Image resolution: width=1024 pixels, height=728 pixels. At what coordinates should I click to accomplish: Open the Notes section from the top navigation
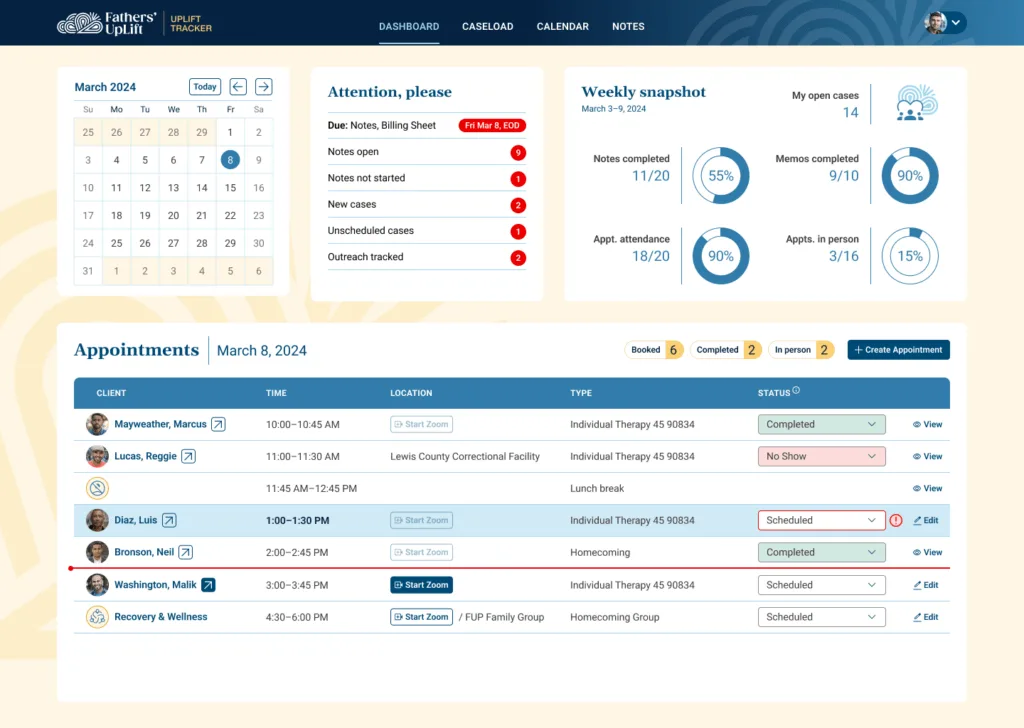click(628, 26)
